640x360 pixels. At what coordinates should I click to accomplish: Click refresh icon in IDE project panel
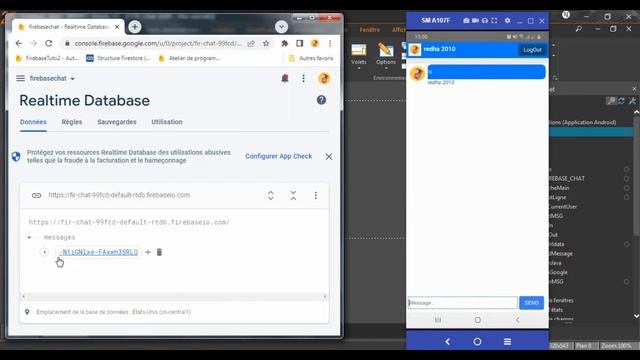coord(621,100)
